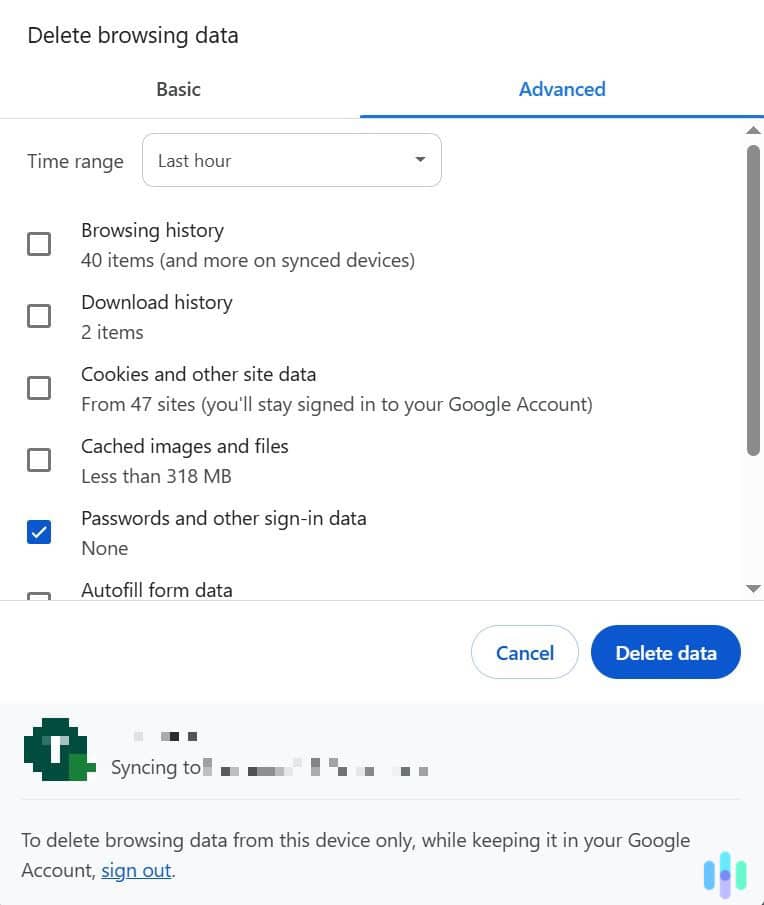The height and width of the screenshot is (905, 764).
Task: Switch to the Basic tab
Action: coord(178,89)
